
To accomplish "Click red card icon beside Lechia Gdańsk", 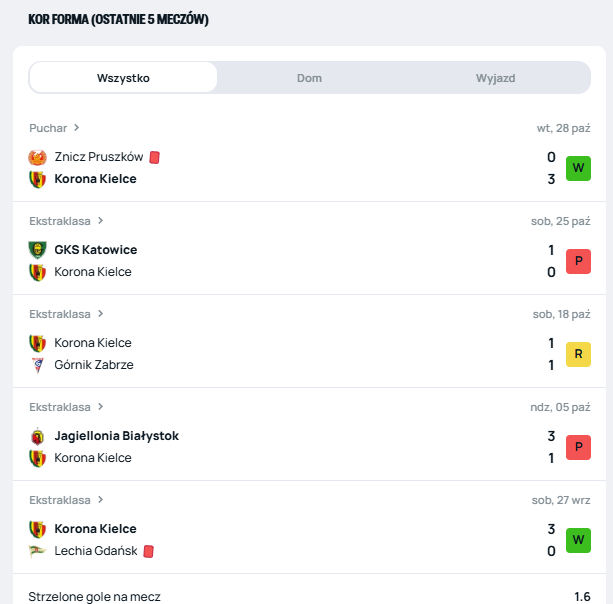I will (x=148, y=551).
